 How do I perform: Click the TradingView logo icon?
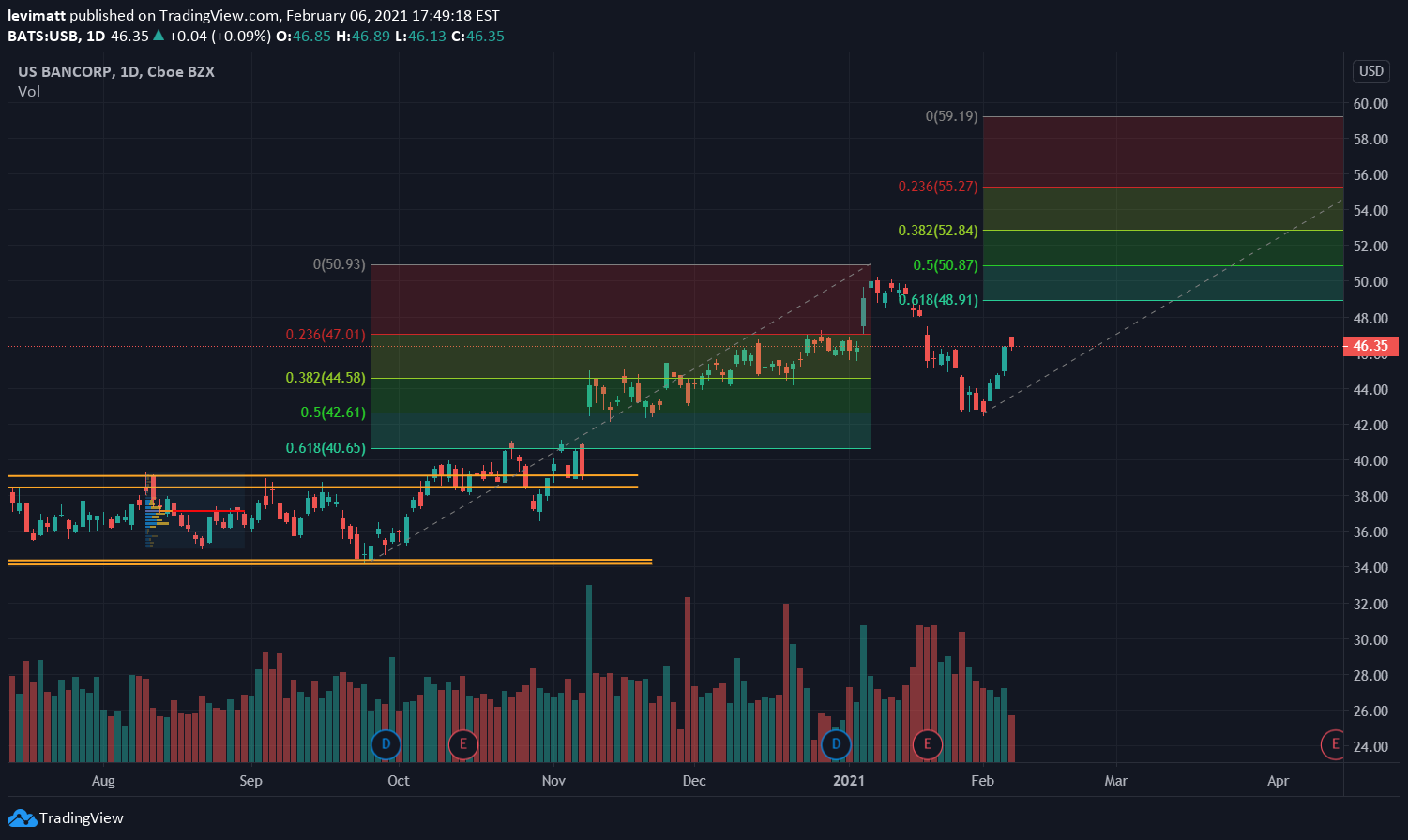pos(22,818)
